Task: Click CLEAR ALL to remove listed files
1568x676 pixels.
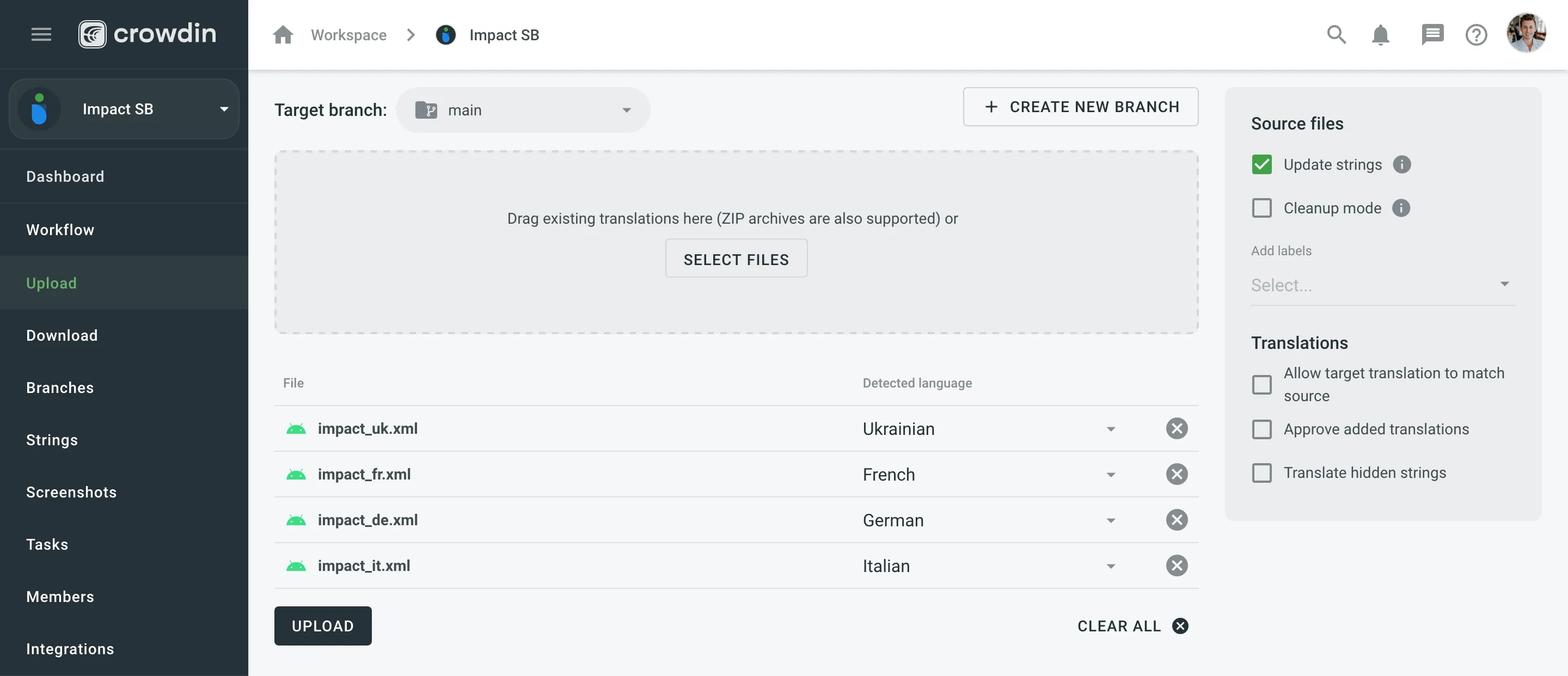Action: (x=1120, y=625)
